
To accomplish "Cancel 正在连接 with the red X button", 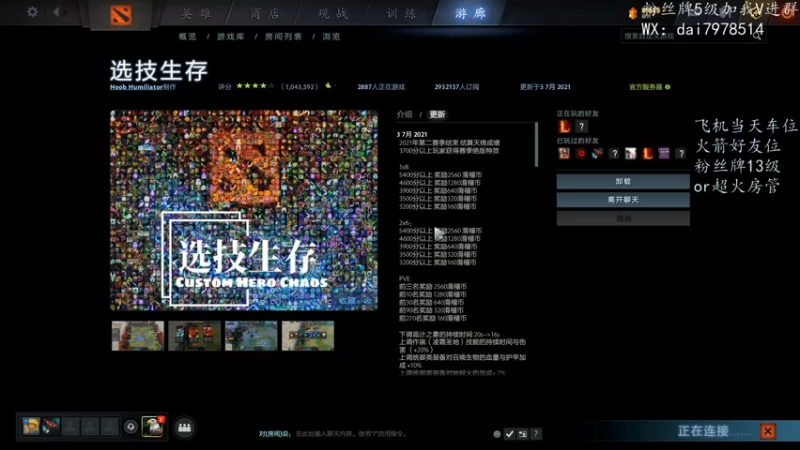I will pos(767,432).
